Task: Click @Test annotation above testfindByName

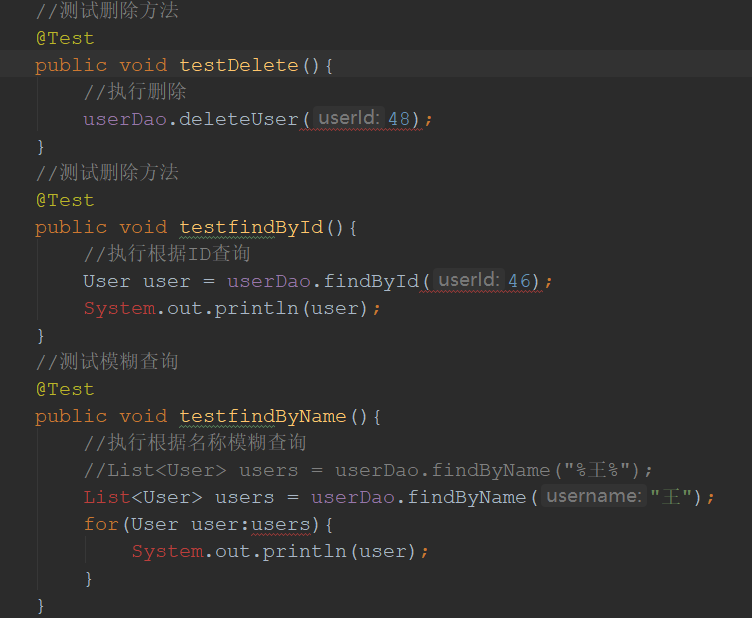Action: point(65,389)
